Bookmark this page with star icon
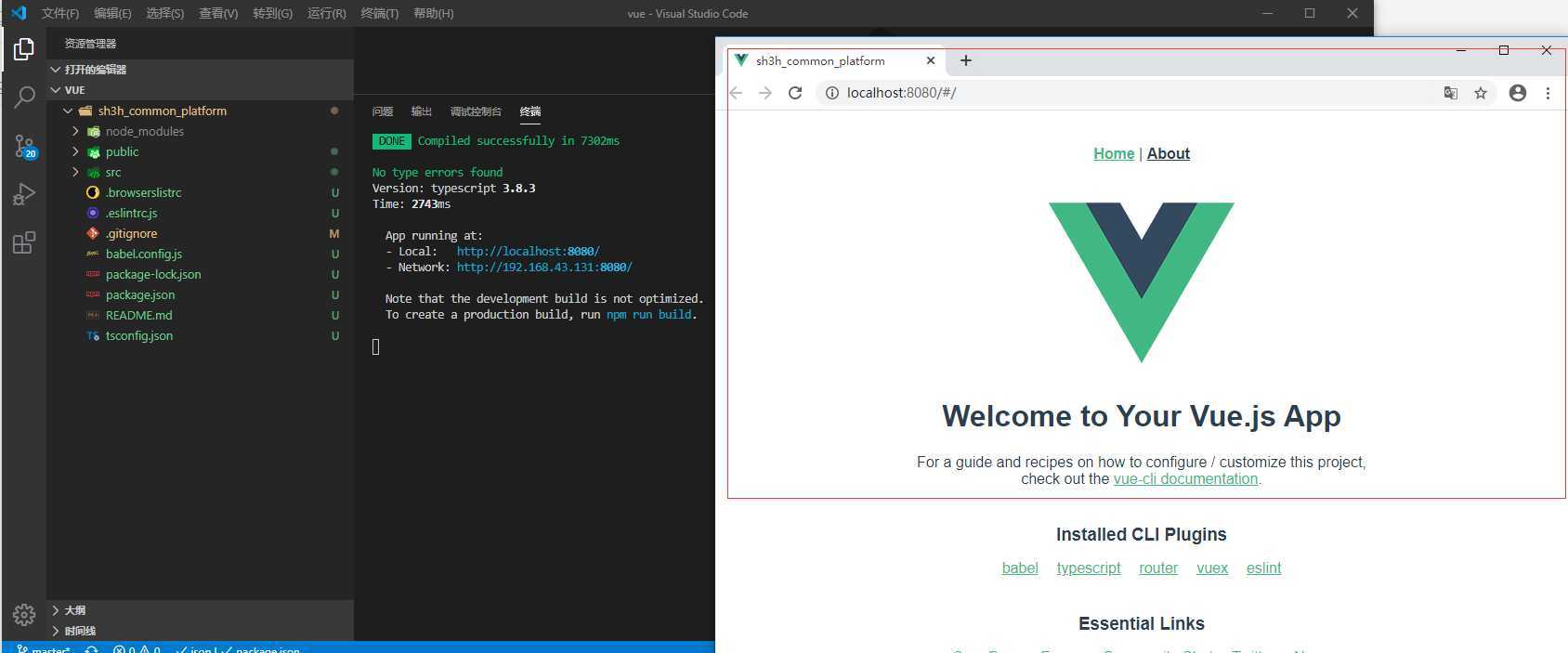 pyautogui.click(x=1481, y=93)
